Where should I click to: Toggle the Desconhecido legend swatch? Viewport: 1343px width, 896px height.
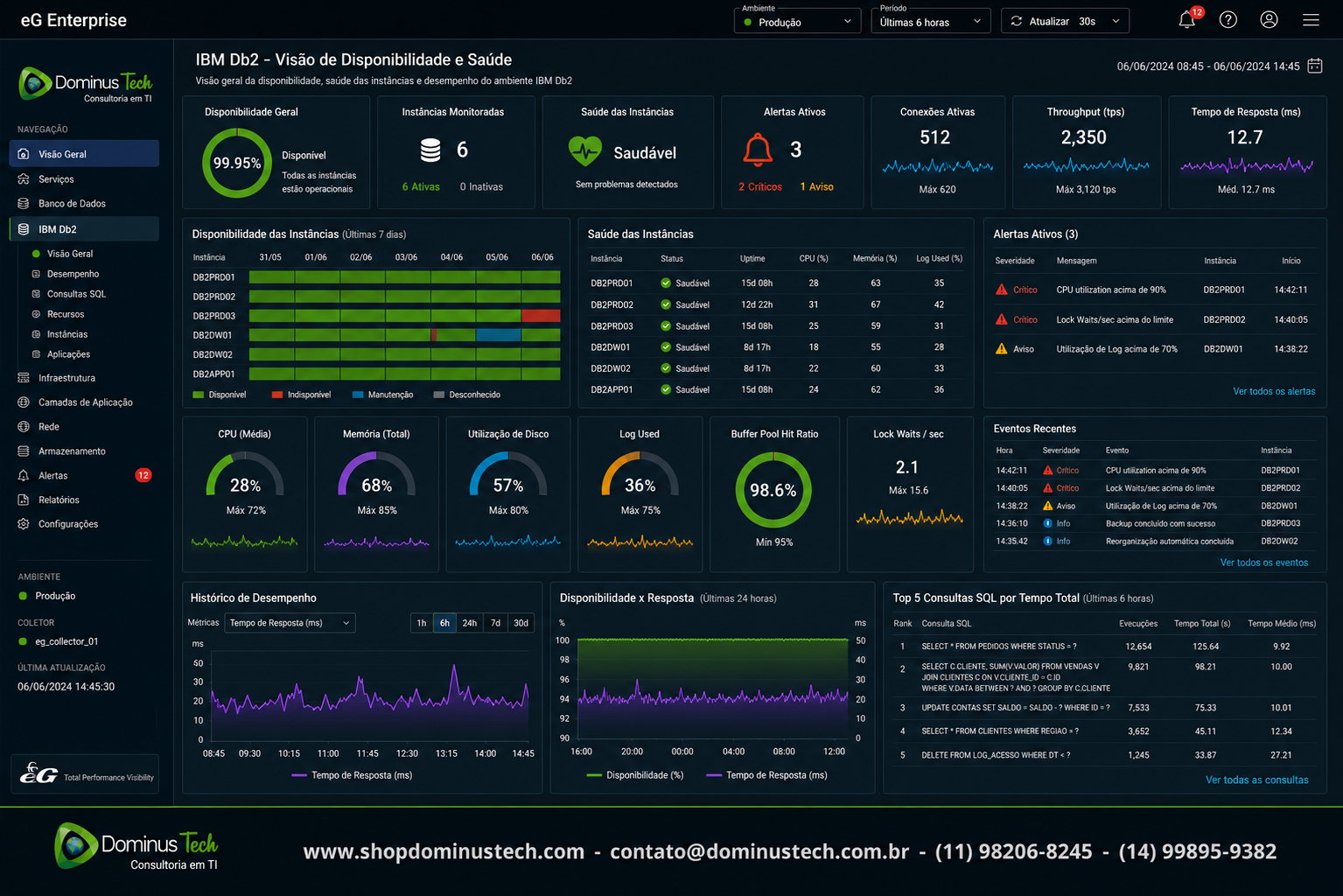[x=439, y=395]
